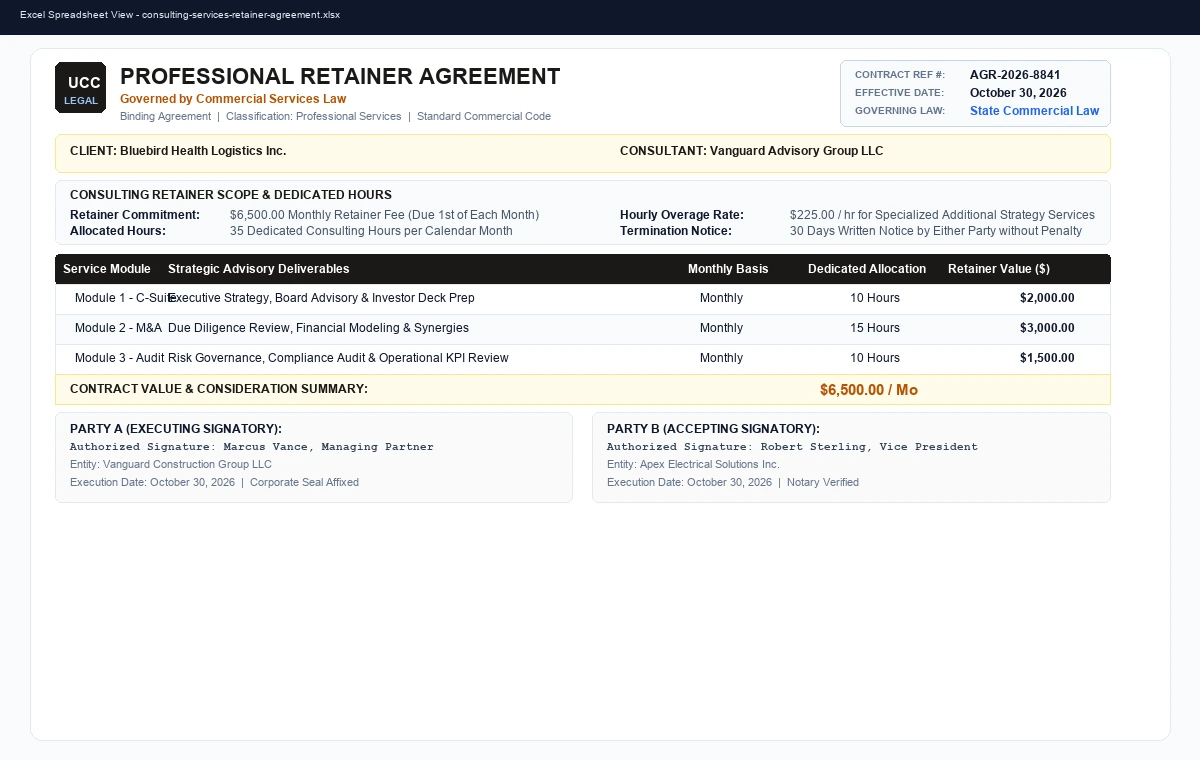
Task: Click the Allocated Hours label
Action: (118, 231)
